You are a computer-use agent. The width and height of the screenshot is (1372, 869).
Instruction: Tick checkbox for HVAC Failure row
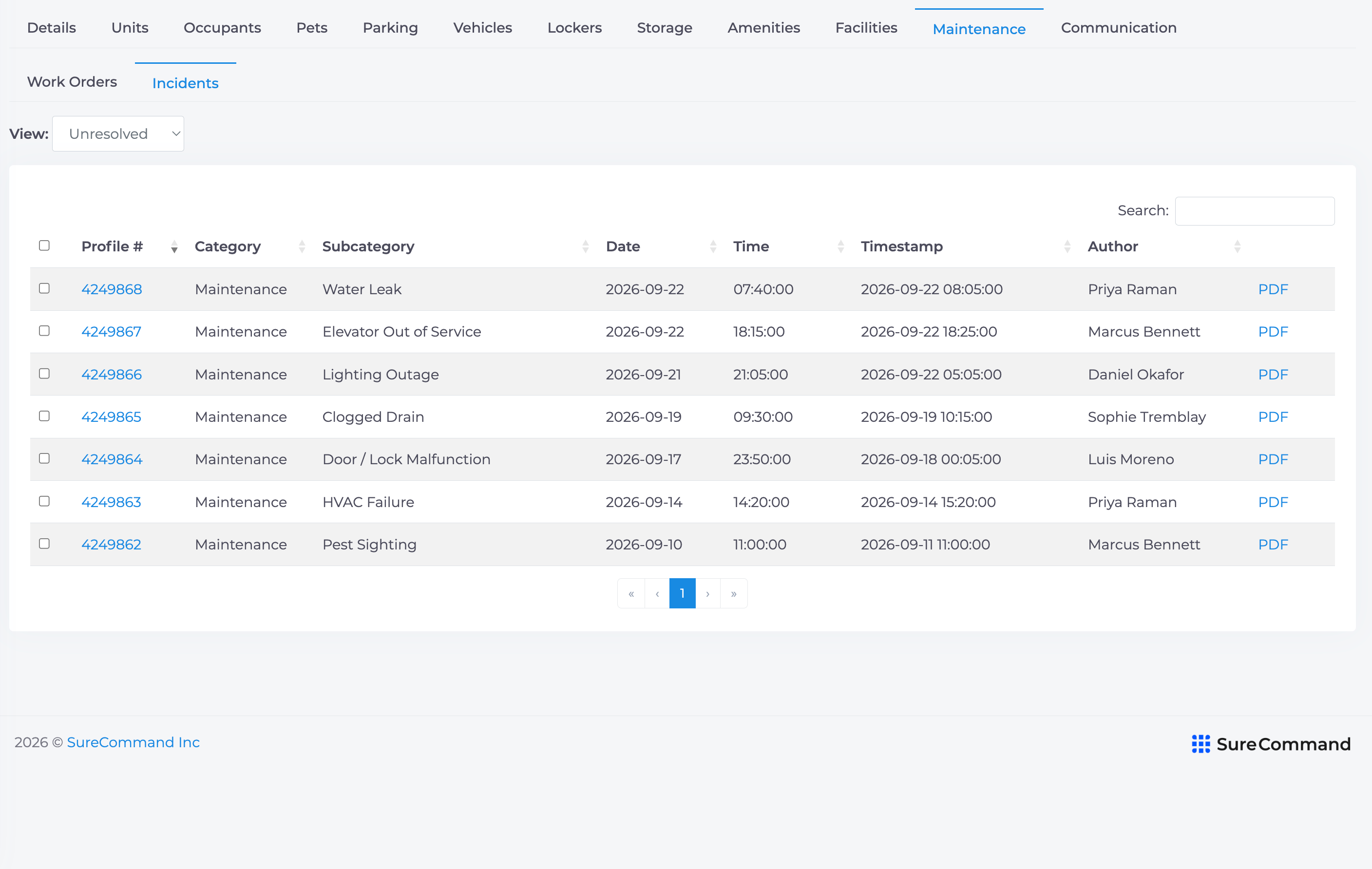coord(44,501)
